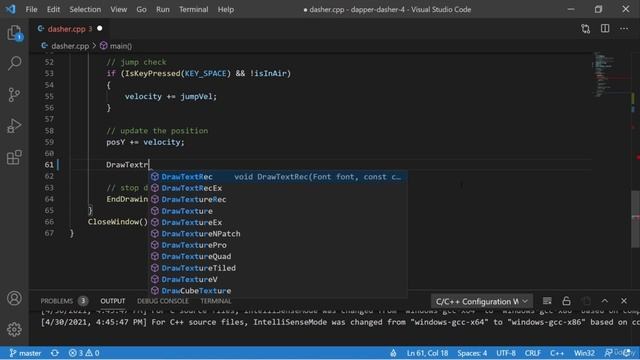Screen dimensions: 640x360
Task: Select DrawTextRecEx suggestion
Action: pos(278,188)
